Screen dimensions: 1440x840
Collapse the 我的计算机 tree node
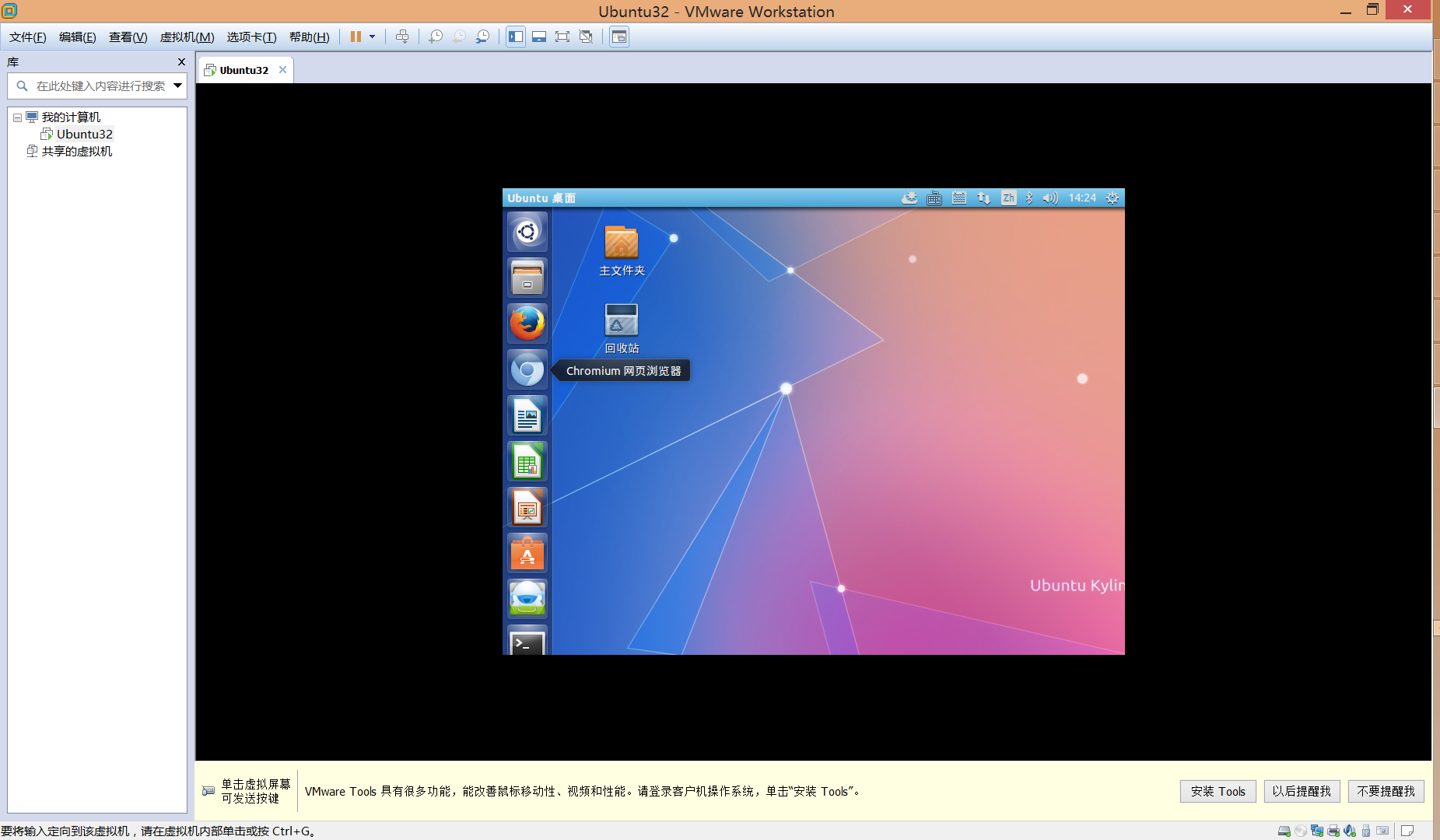click(x=17, y=118)
